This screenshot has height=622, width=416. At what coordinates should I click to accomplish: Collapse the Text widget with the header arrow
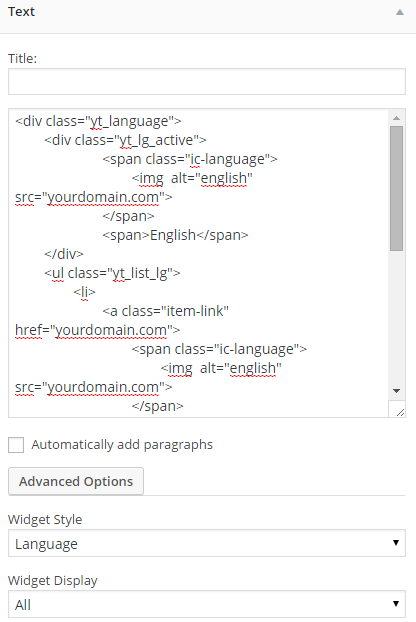(x=400, y=12)
